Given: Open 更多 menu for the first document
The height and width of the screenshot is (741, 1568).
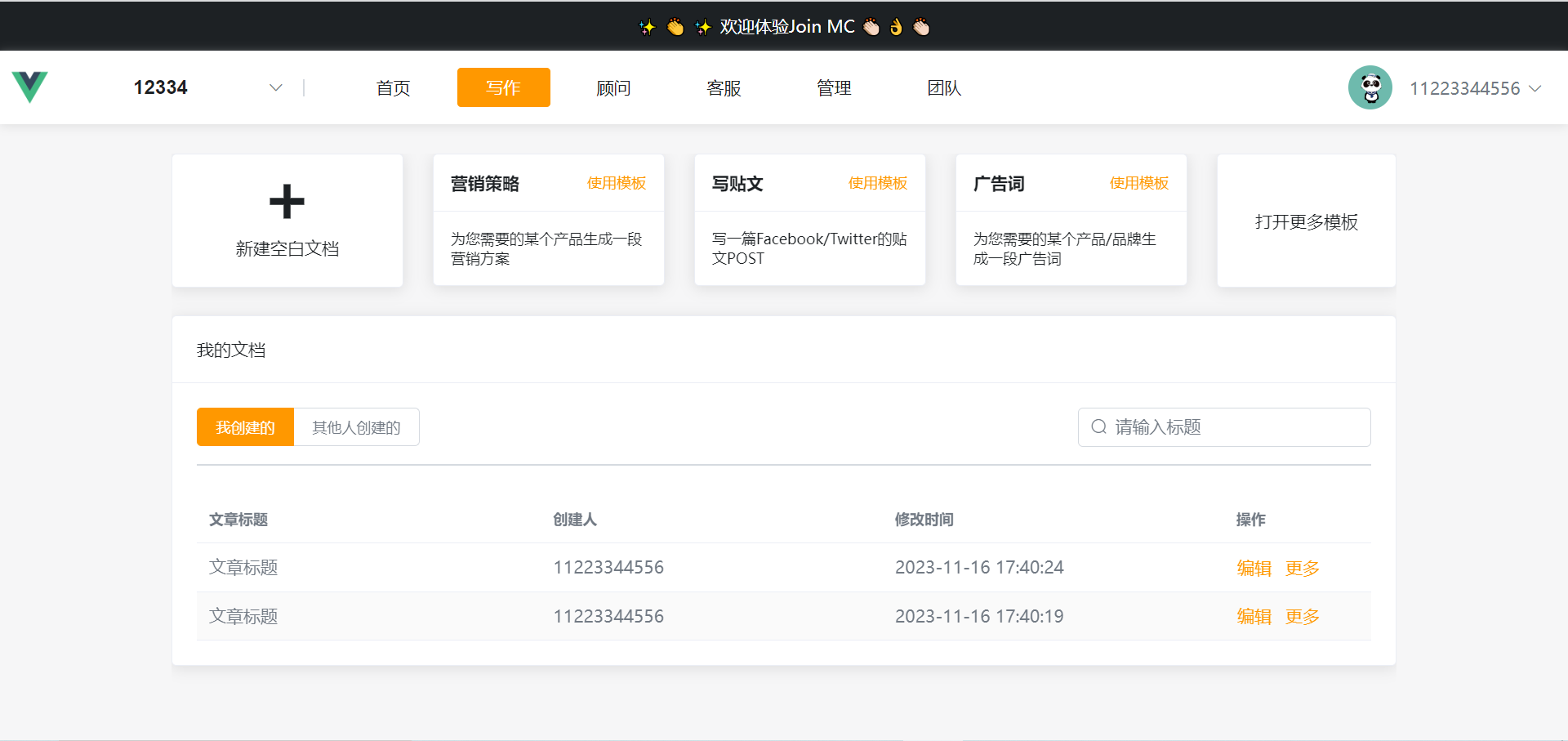Looking at the screenshot, I should (x=1302, y=568).
